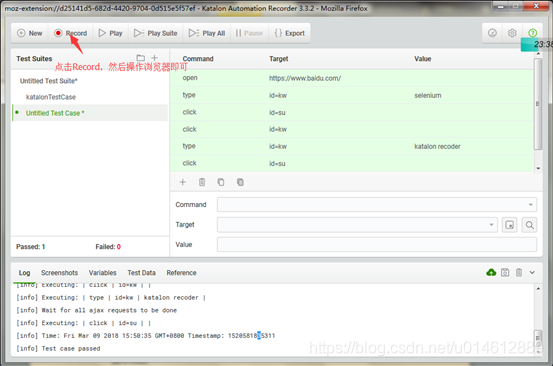Open the green help icon
553x366 pixels.
[533, 33]
